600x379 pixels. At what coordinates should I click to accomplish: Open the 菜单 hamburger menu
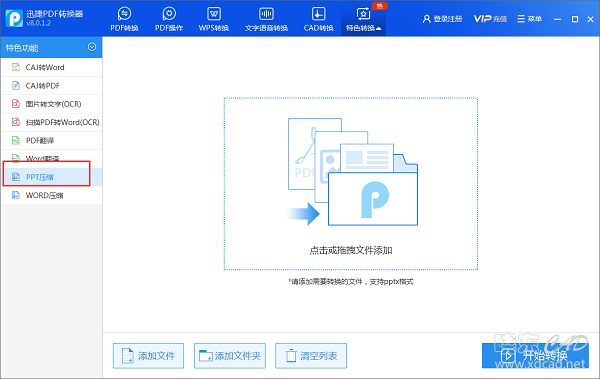pos(530,19)
